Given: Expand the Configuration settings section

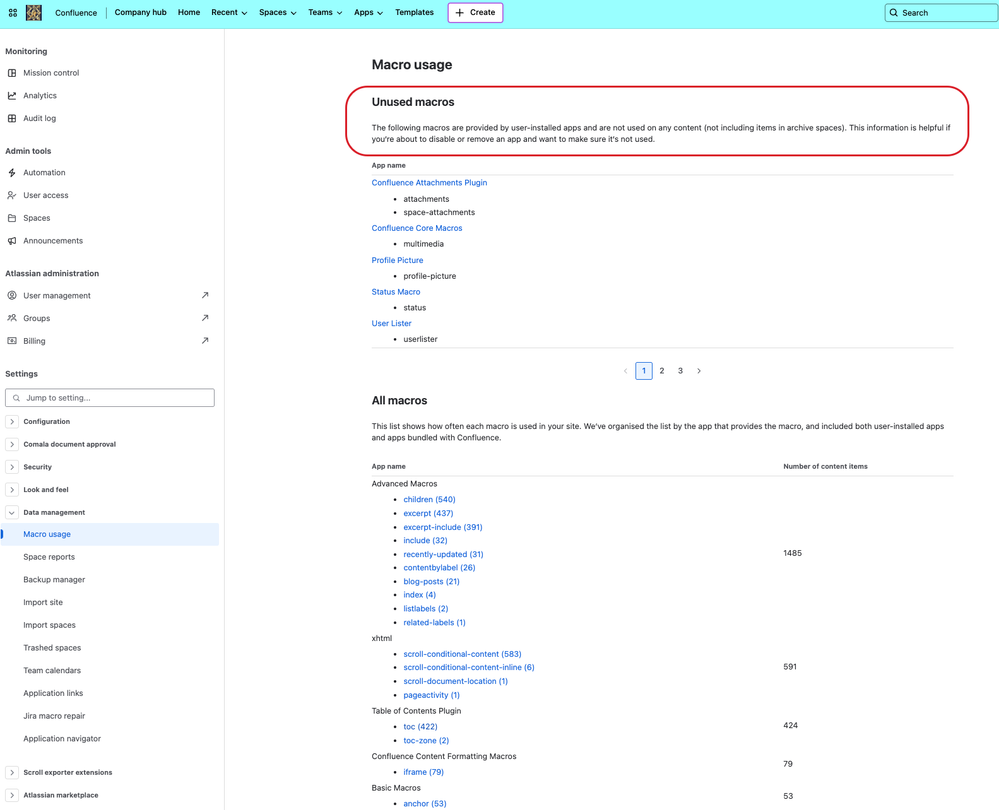Looking at the screenshot, I should 11,422.
